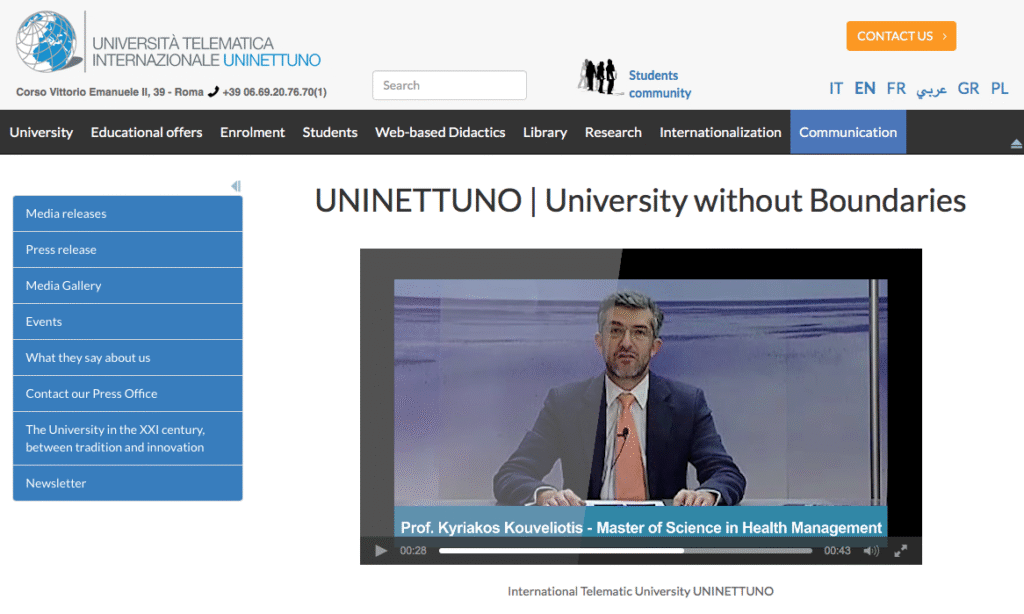Click the Prof. Kyriakos Kouveliotis caption banner

[641, 527]
